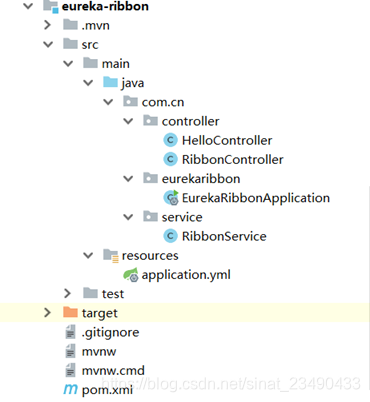This screenshot has height=402, width=370.
Task: Select the com.cn package label
Action: 163,102
